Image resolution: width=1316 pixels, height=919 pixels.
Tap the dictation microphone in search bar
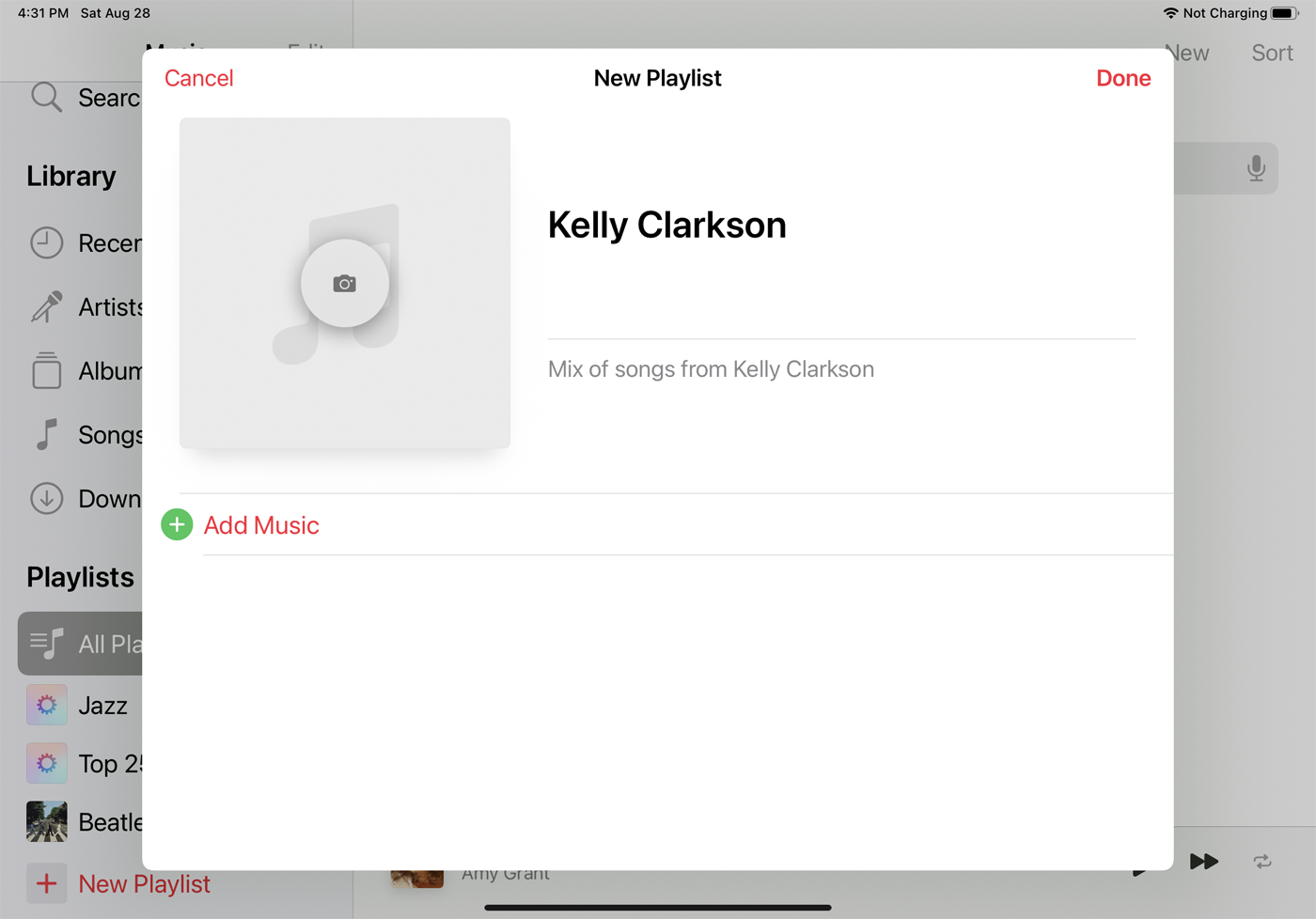point(1256,168)
